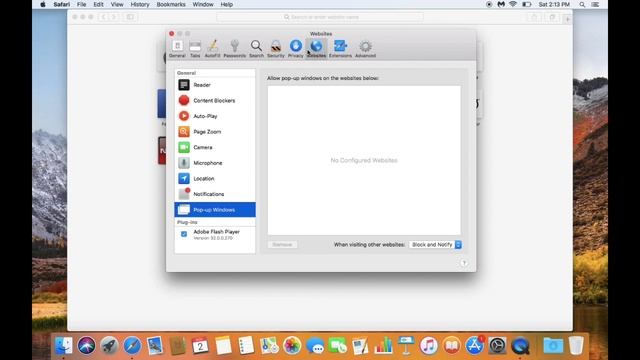Open Spotlight search in menu bar
The height and width of the screenshot is (360, 640).
582,4
